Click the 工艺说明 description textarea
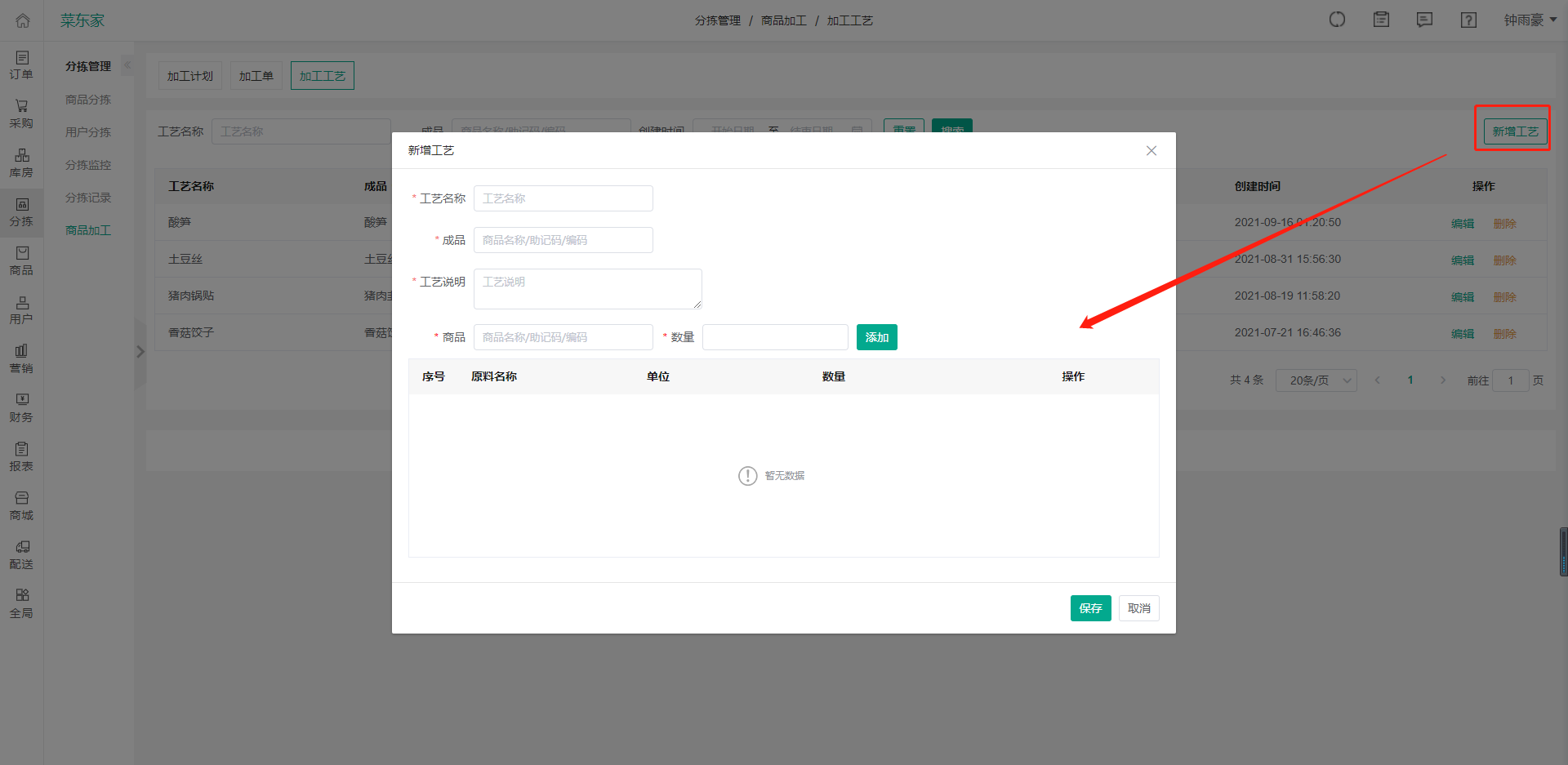The height and width of the screenshot is (765, 1568). tap(587, 289)
